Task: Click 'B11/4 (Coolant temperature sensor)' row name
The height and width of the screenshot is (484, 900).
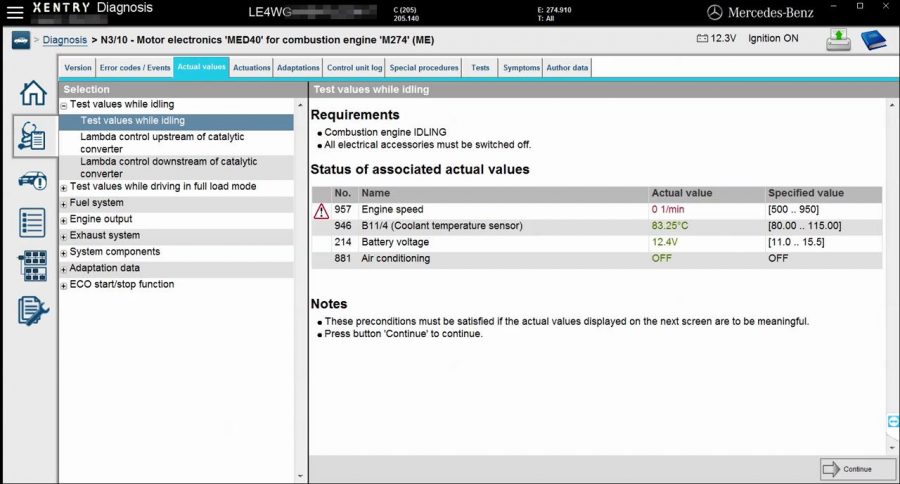Action: click(x=442, y=226)
